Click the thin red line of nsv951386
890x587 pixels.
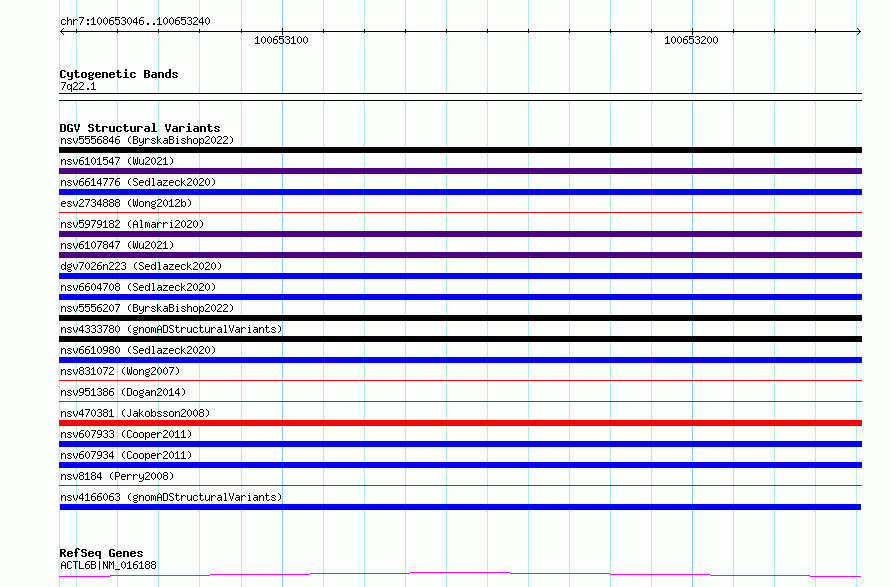pos(460,402)
